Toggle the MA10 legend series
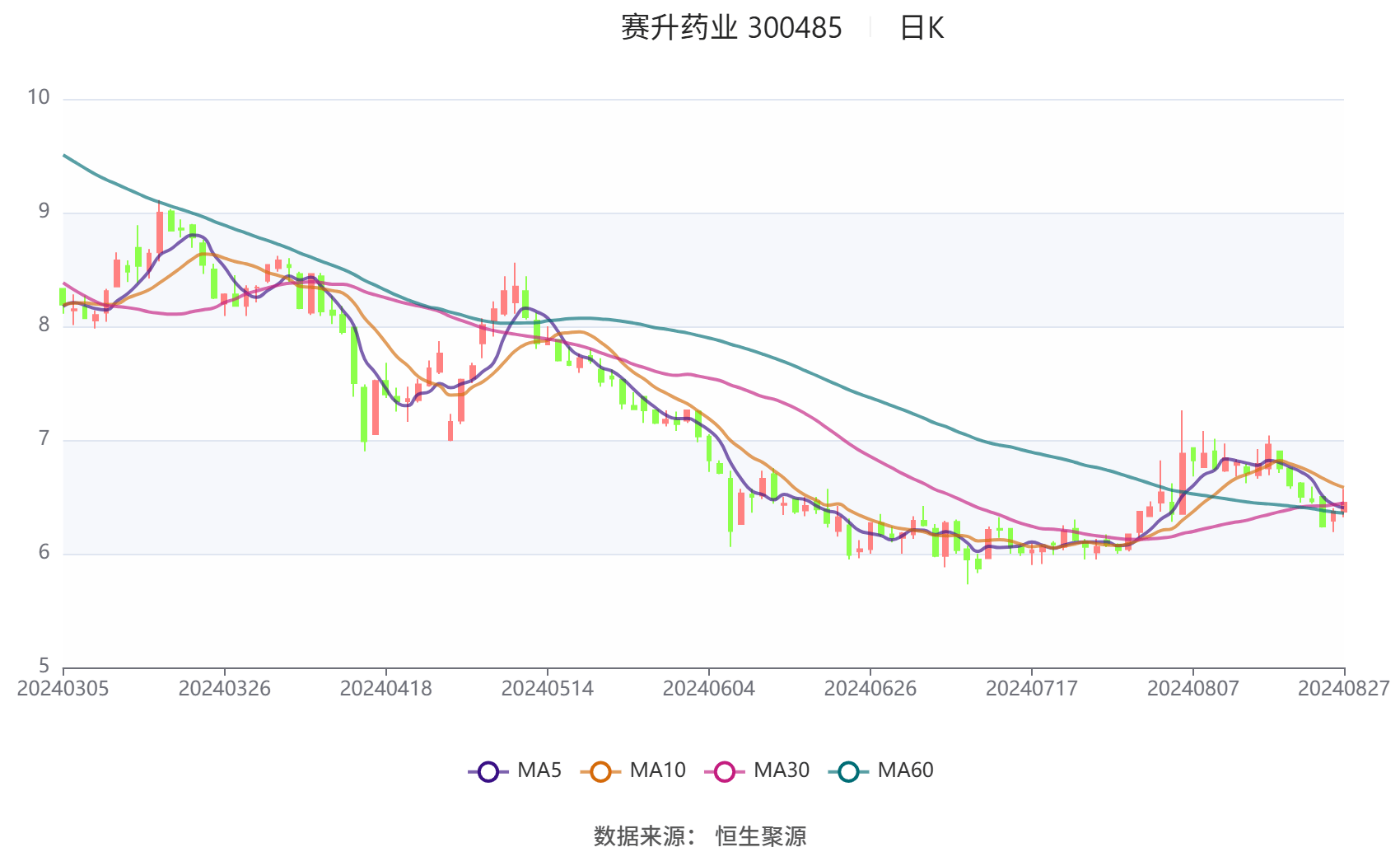1400x852 pixels. 632,771
